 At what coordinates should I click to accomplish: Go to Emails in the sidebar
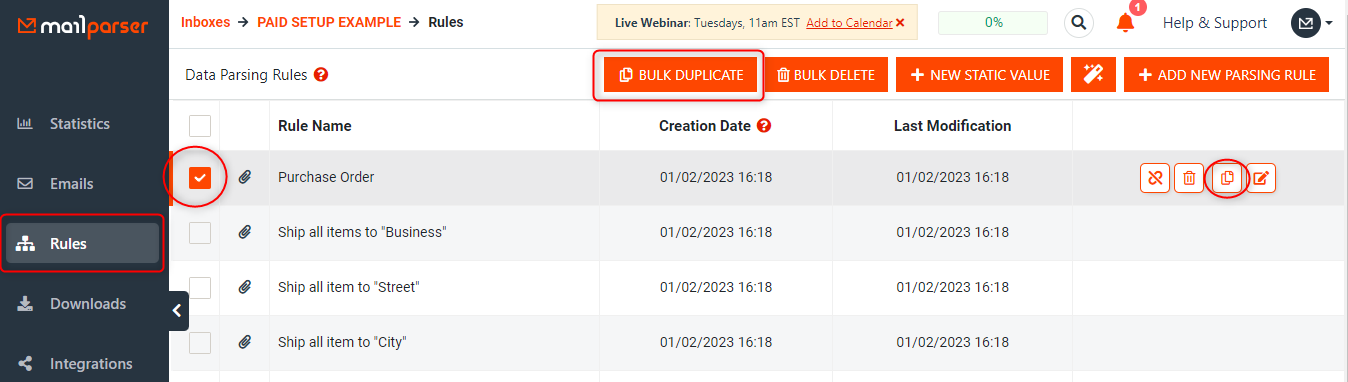click(x=72, y=184)
